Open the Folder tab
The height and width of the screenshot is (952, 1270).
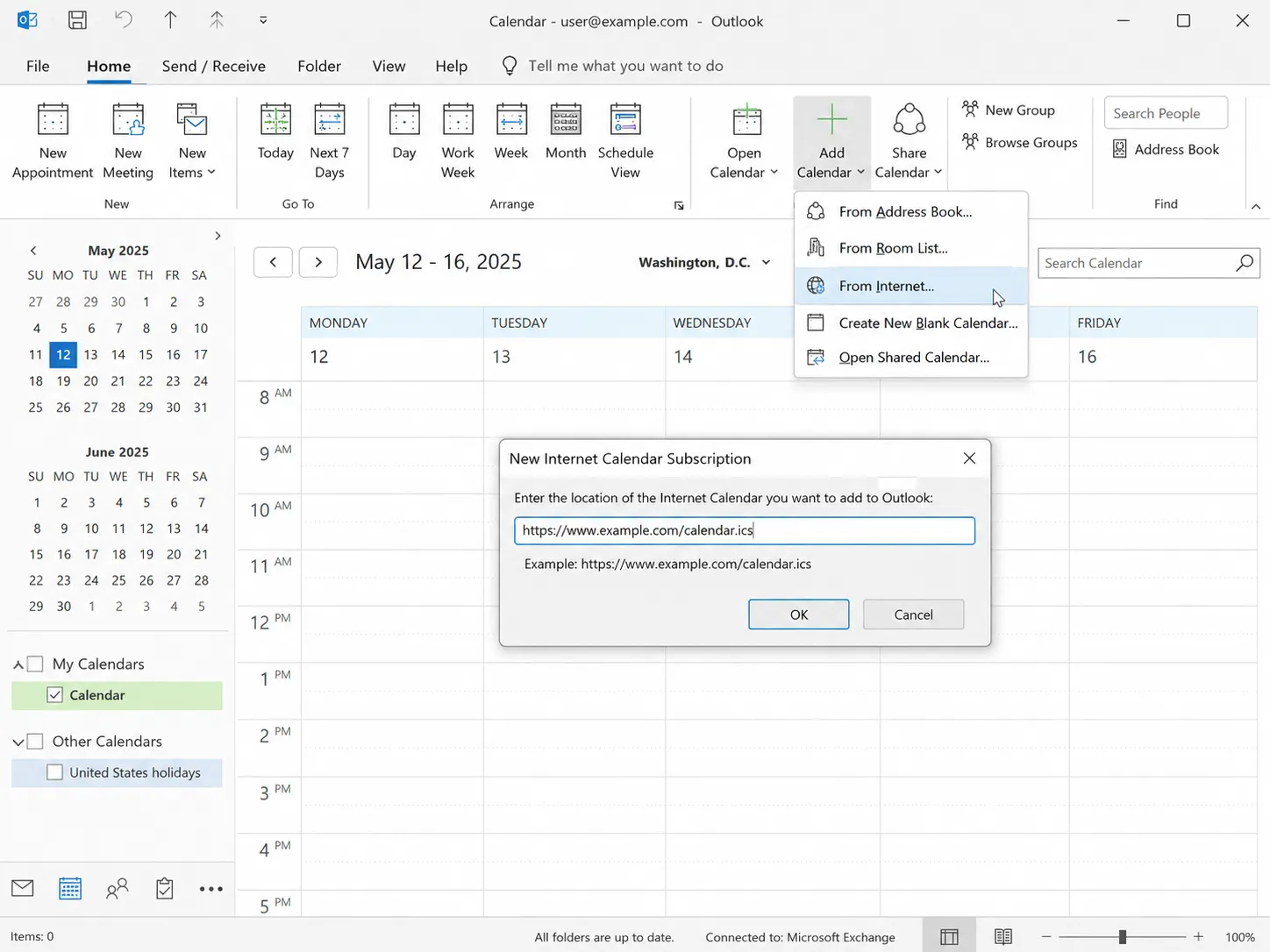[319, 66]
